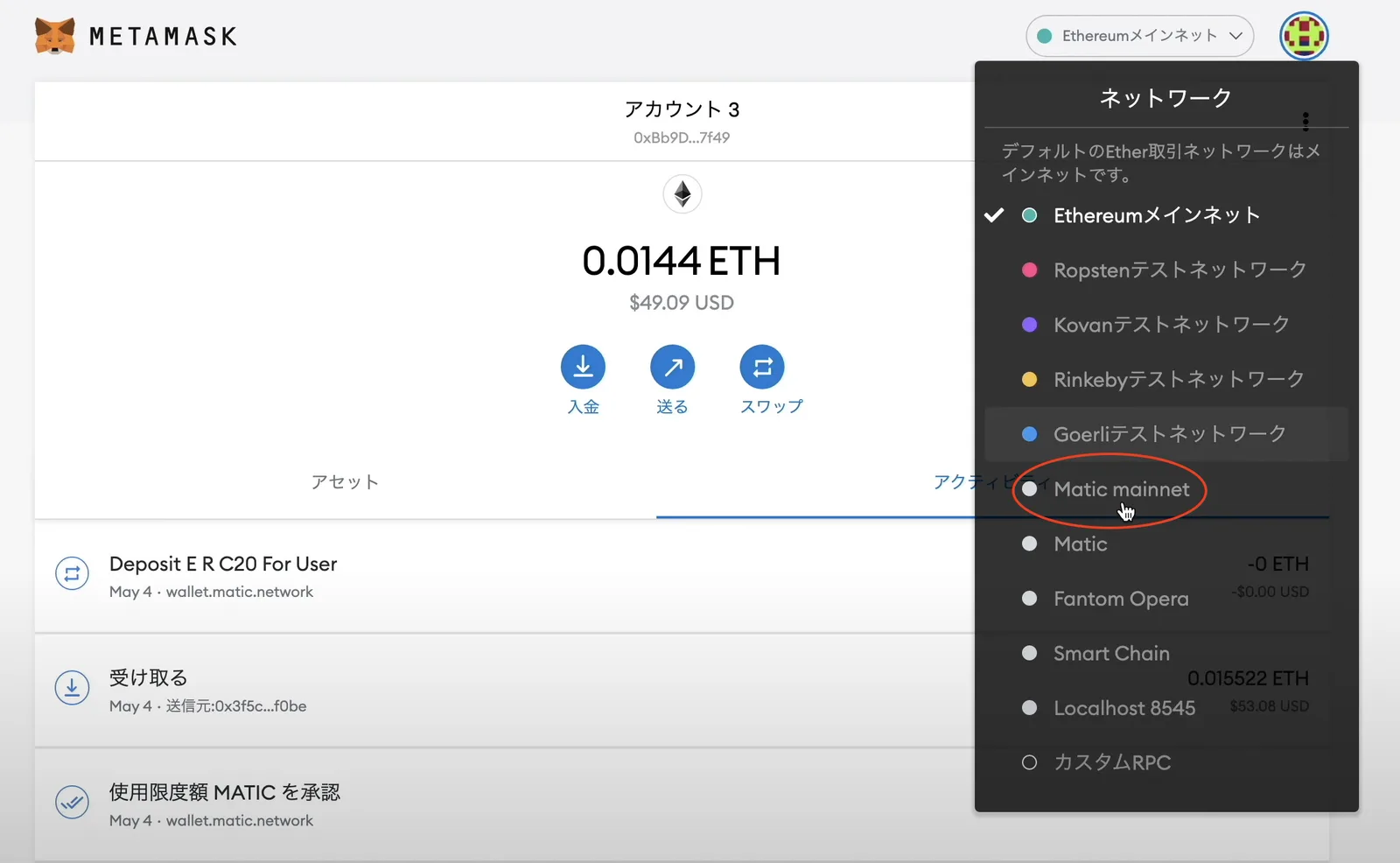Image resolution: width=1400 pixels, height=863 pixels.
Task: Switch to Matic mainnet network
Action: [x=1166, y=489]
